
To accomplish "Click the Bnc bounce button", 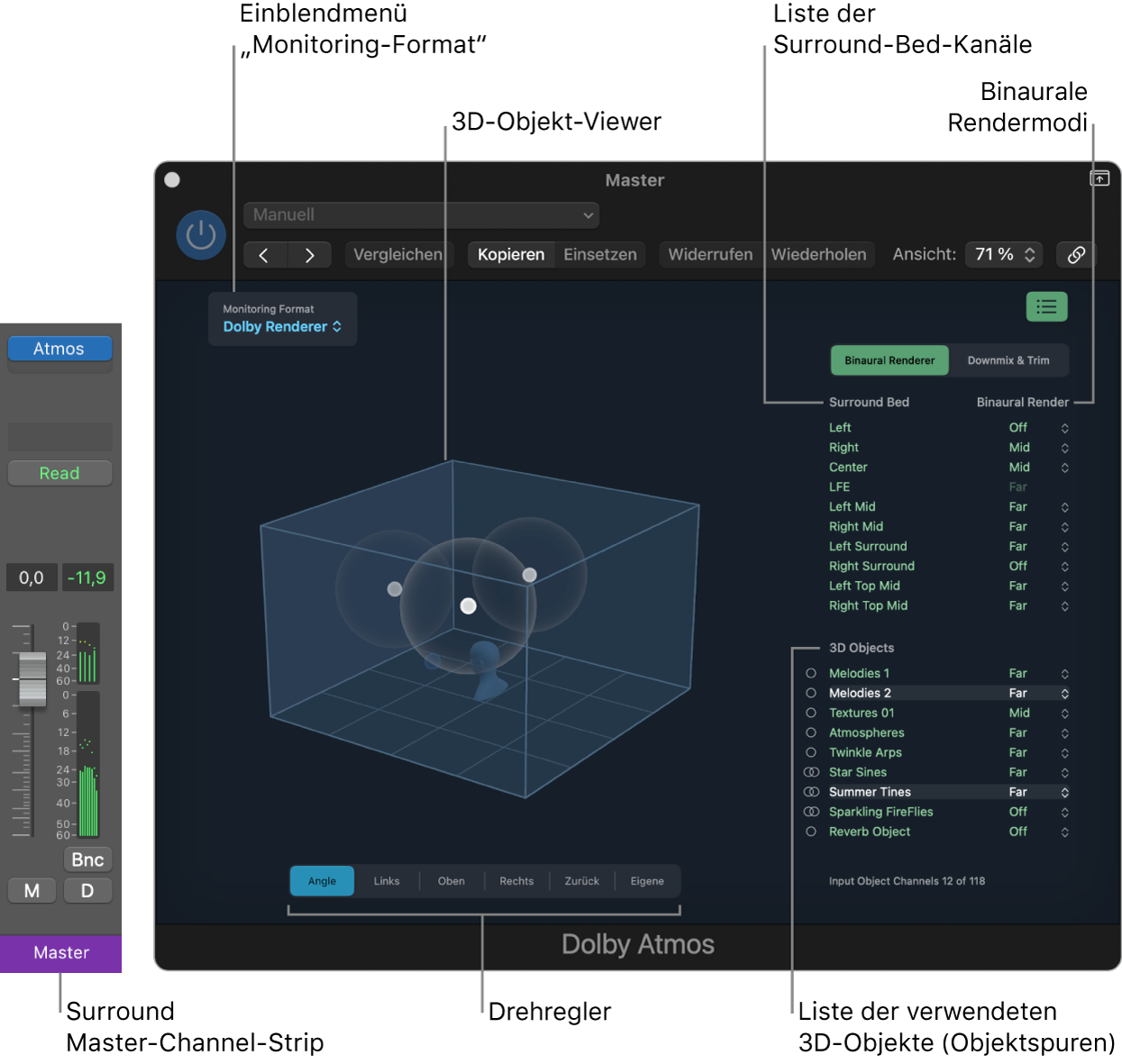I will pos(87,859).
